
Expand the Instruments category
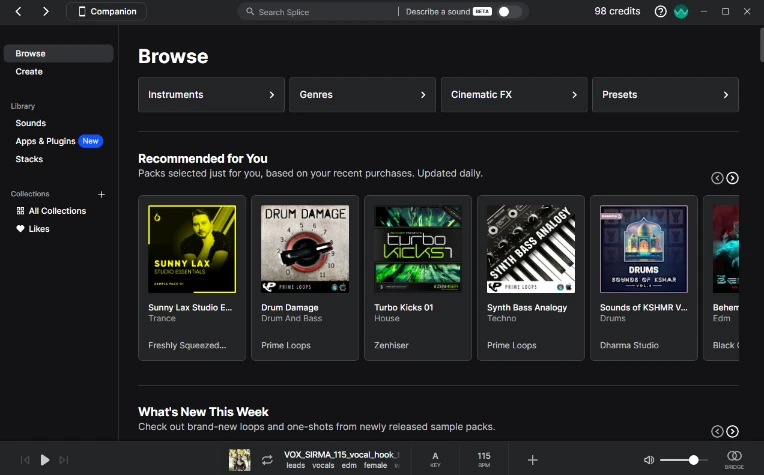tap(211, 95)
